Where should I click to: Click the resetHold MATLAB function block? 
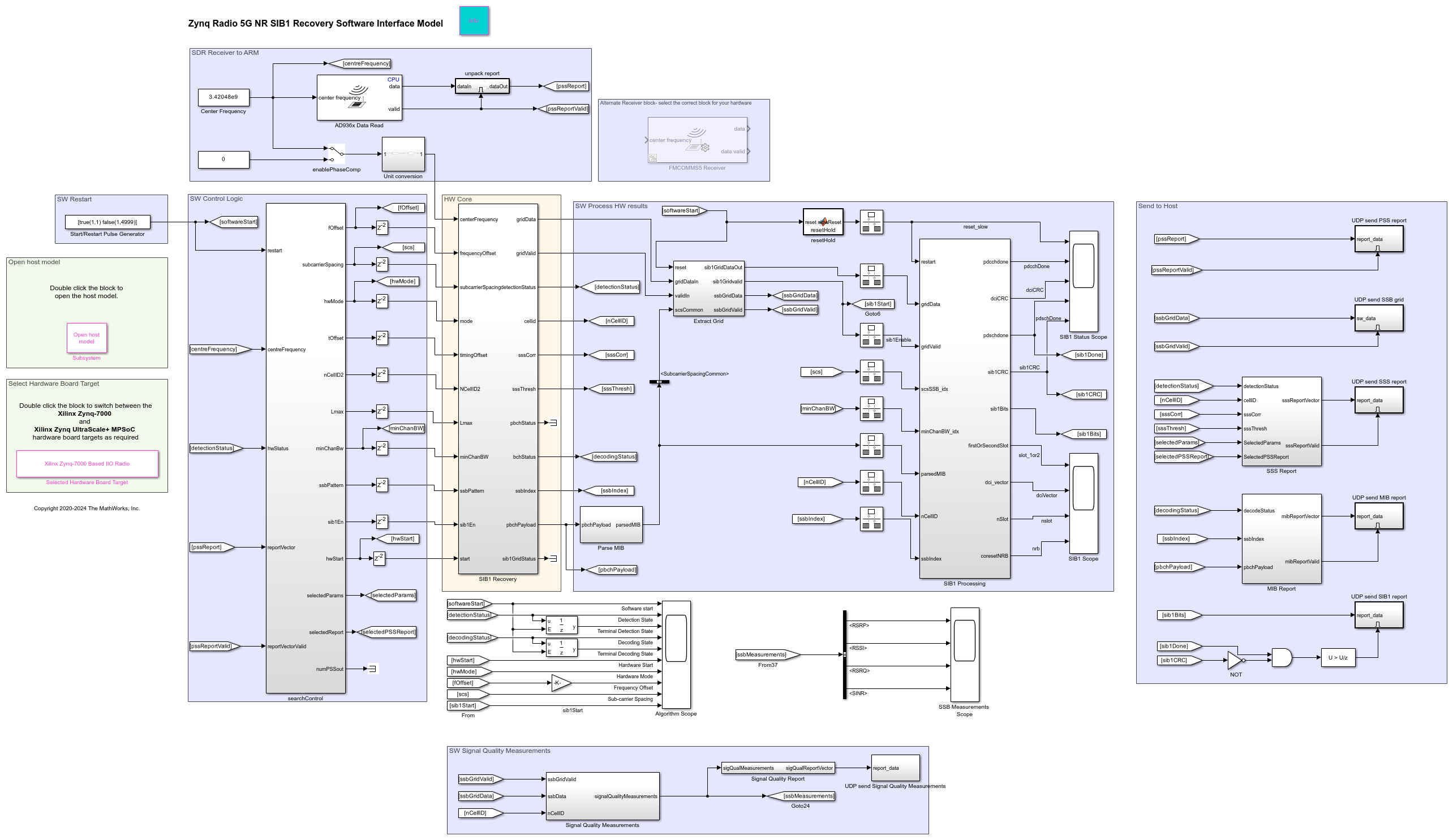coord(823,222)
